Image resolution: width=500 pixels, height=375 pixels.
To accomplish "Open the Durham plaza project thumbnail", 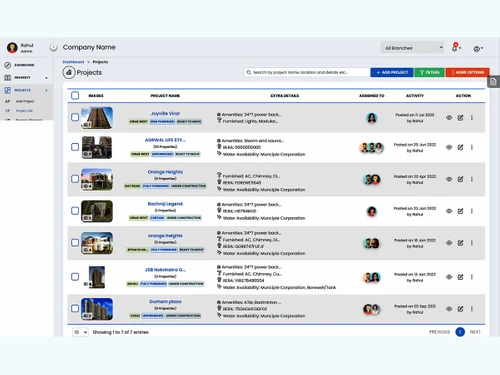I will click(97, 309).
